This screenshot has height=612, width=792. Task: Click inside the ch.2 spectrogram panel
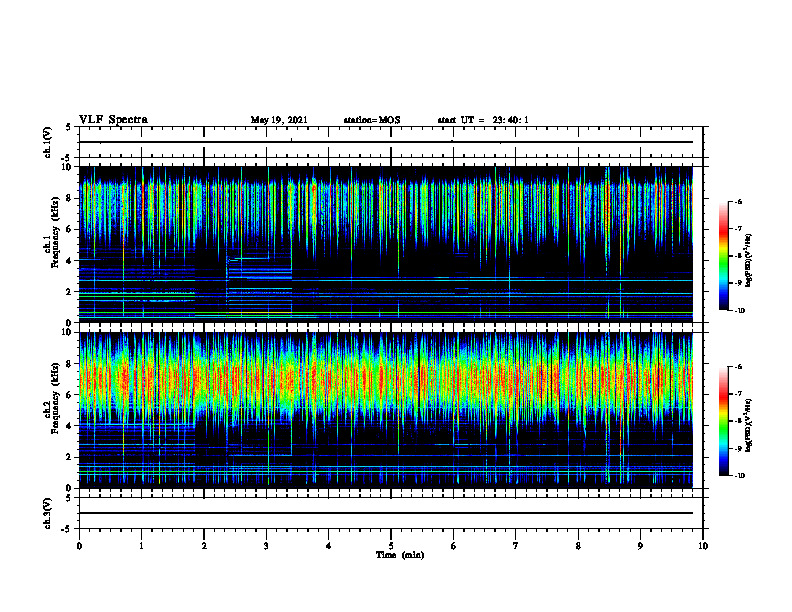tap(386, 410)
